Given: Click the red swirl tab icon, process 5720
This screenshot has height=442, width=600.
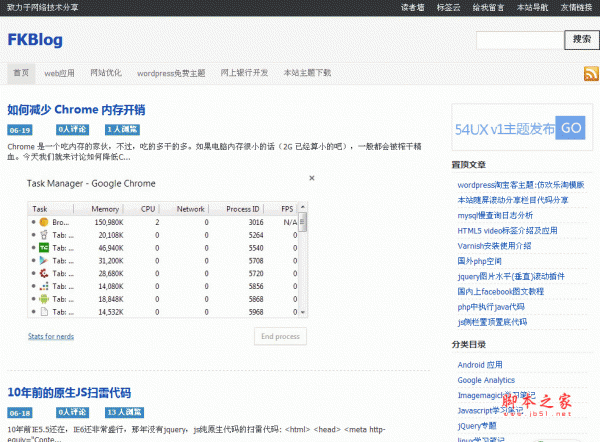Looking at the screenshot, I should click(44, 273).
